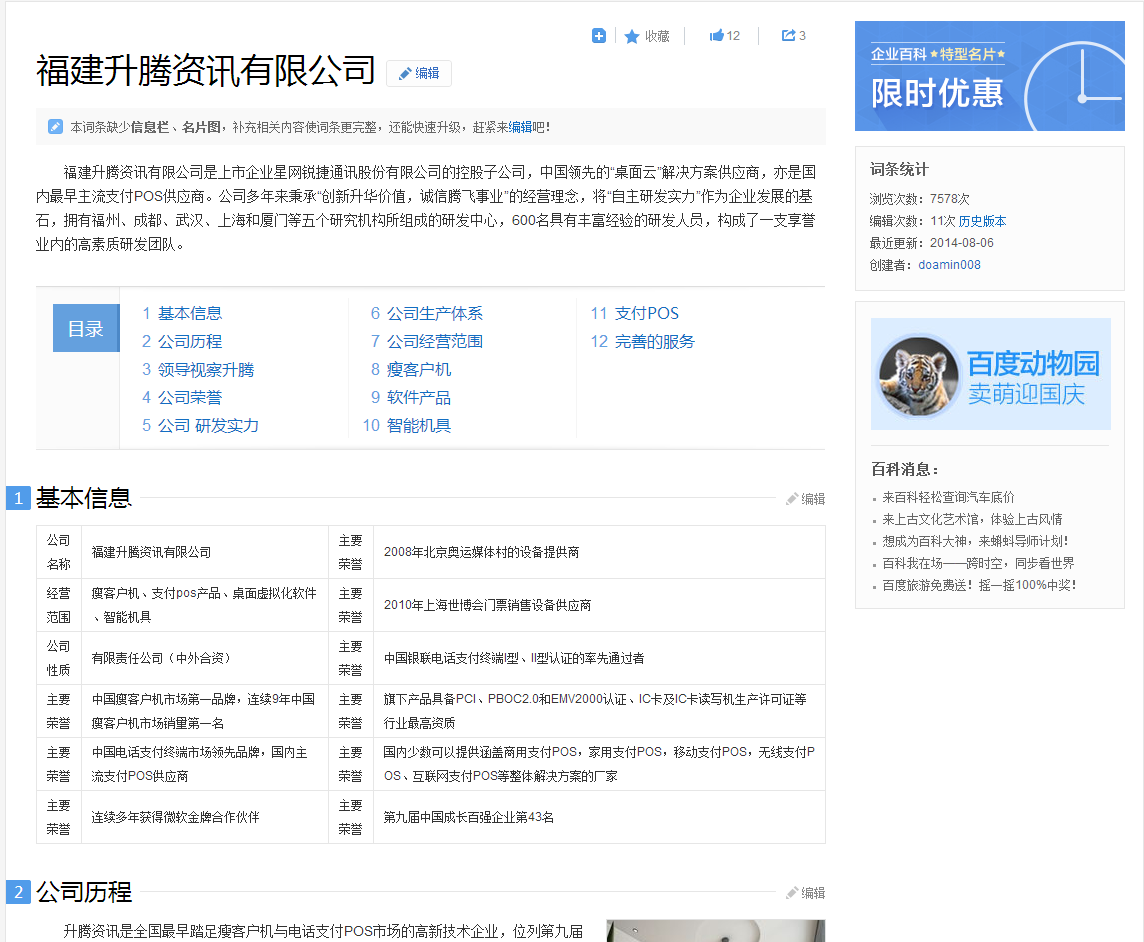Image resolution: width=1144 pixels, height=942 pixels.
Task: Click the blue 目录 contents label
Action: click(x=86, y=328)
